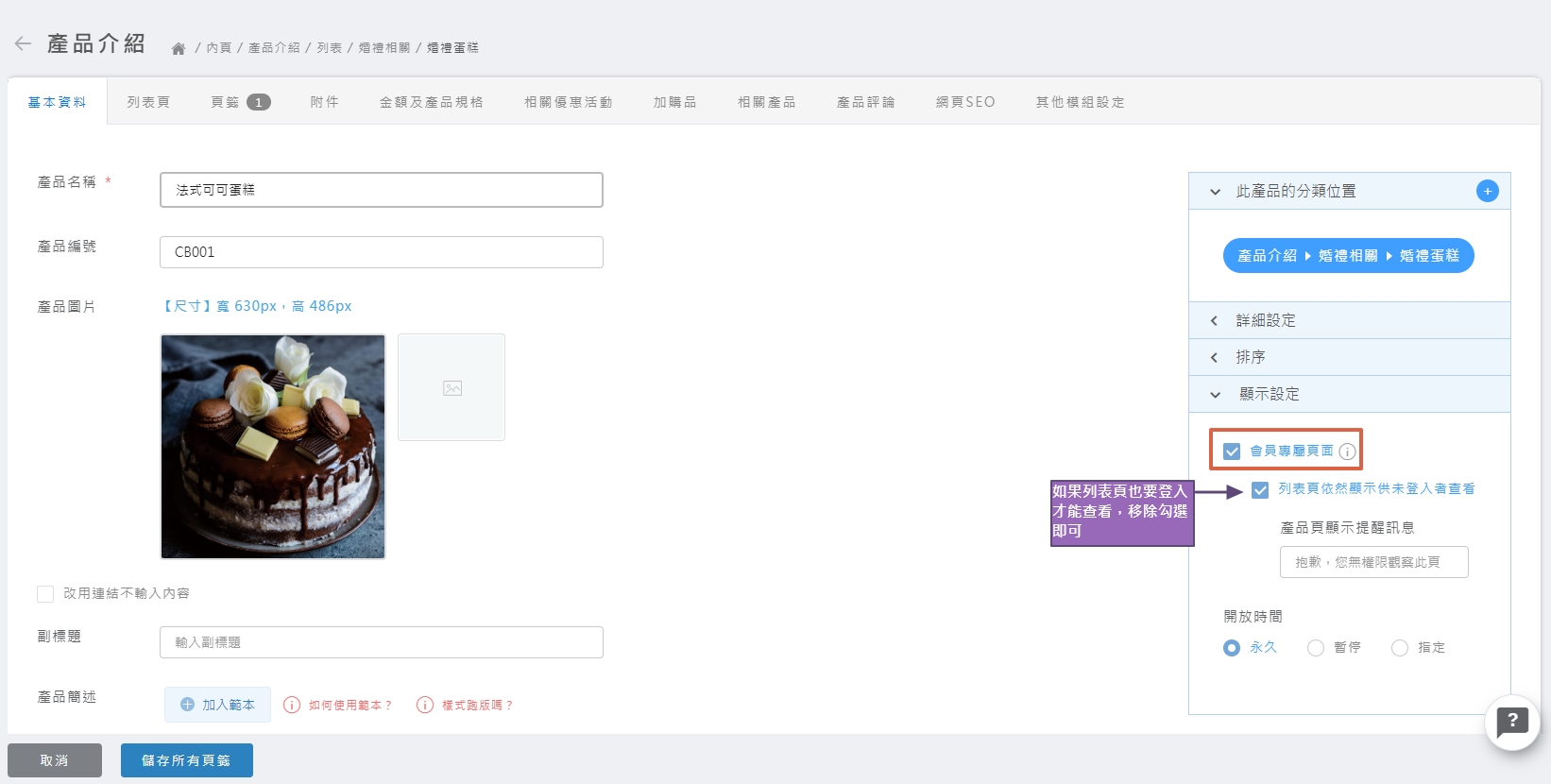Image resolution: width=1551 pixels, height=784 pixels.
Task: Click the 儲存所有頁籤 button
Action: pos(186,760)
